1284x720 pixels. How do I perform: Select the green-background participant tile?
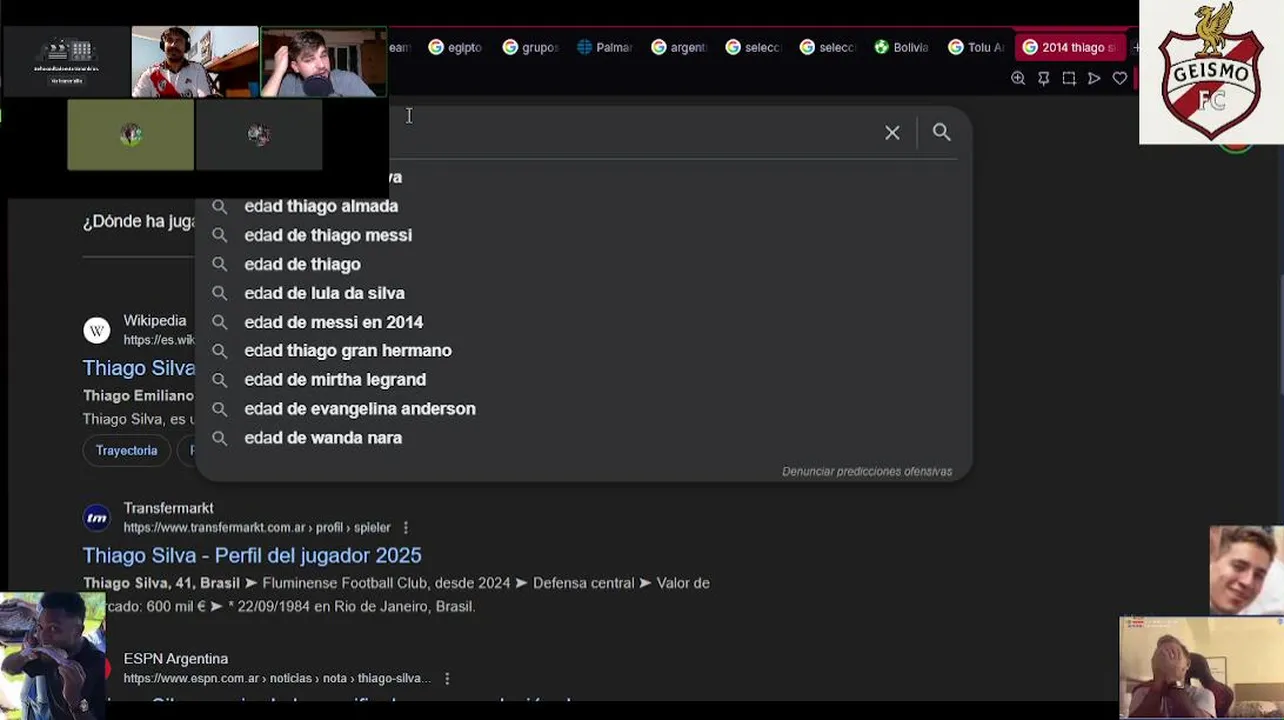point(131,134)
